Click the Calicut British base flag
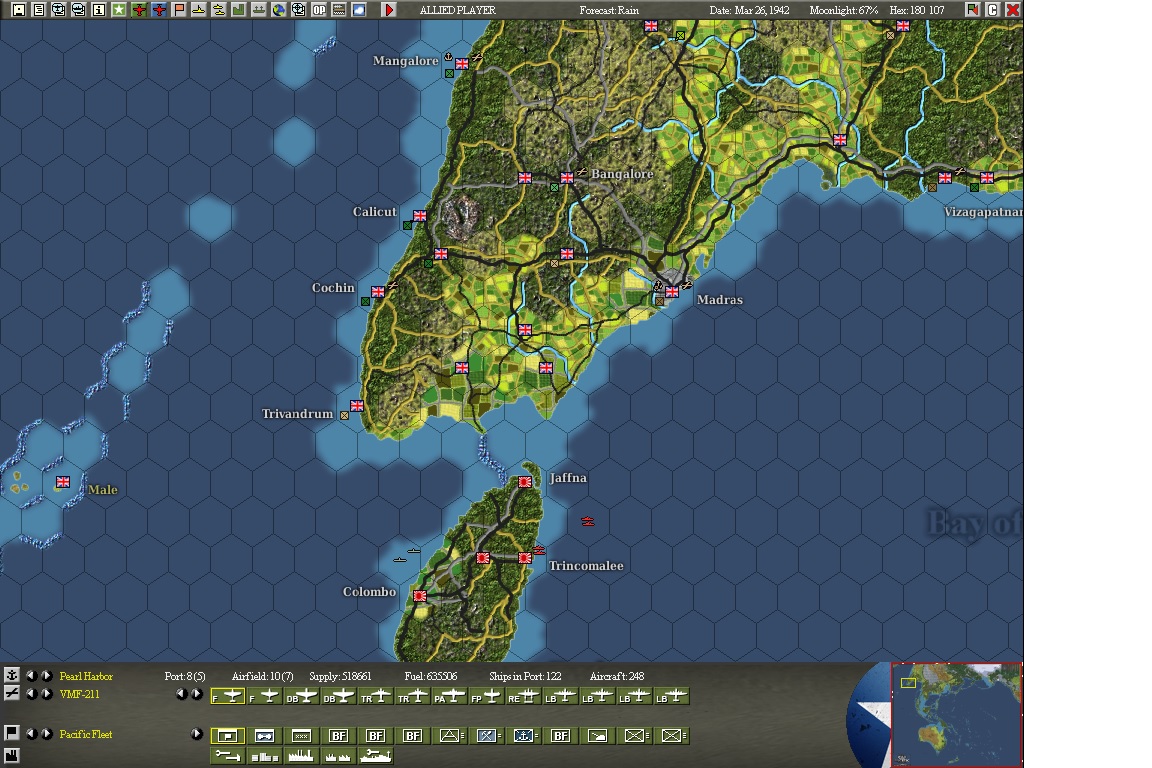 coord(420,215)
